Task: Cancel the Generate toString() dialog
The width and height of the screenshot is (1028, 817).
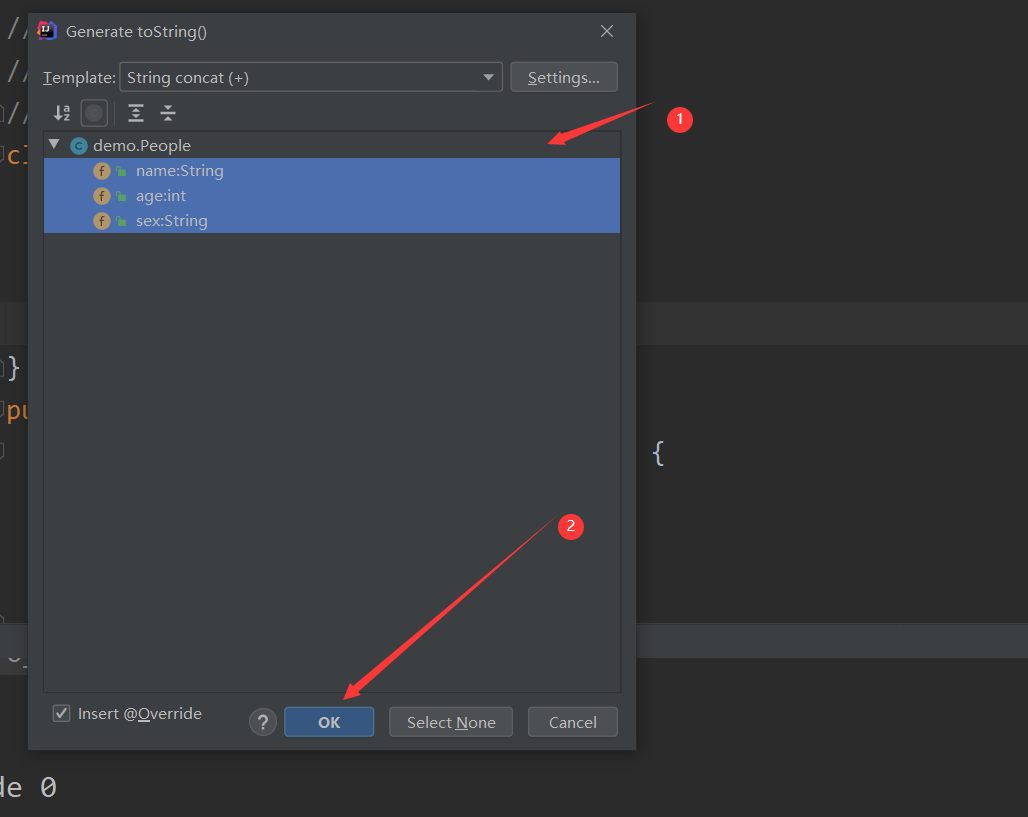Action: tap(573, 722)
